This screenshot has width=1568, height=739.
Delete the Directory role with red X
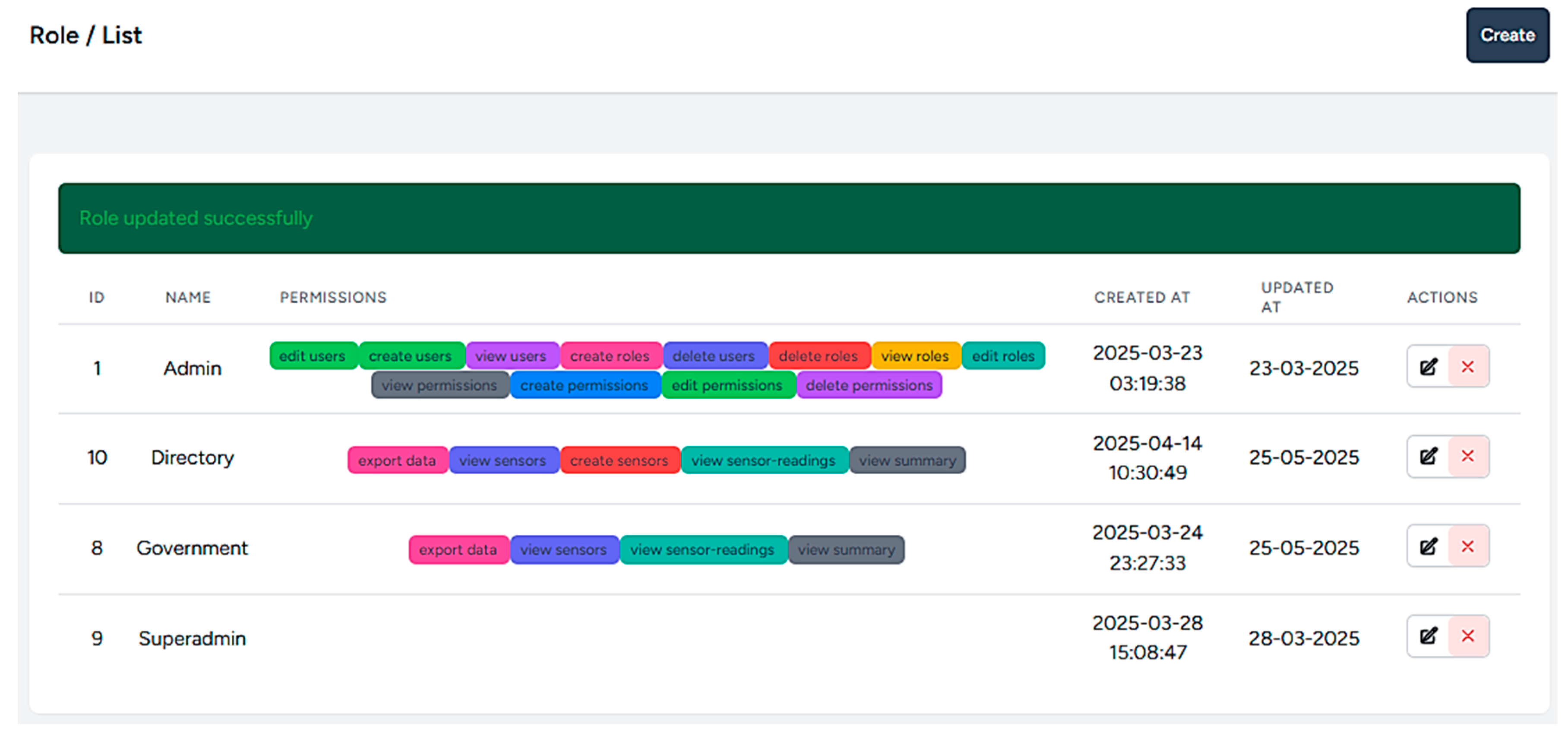pyautogui.click(x=1468, y=456)
